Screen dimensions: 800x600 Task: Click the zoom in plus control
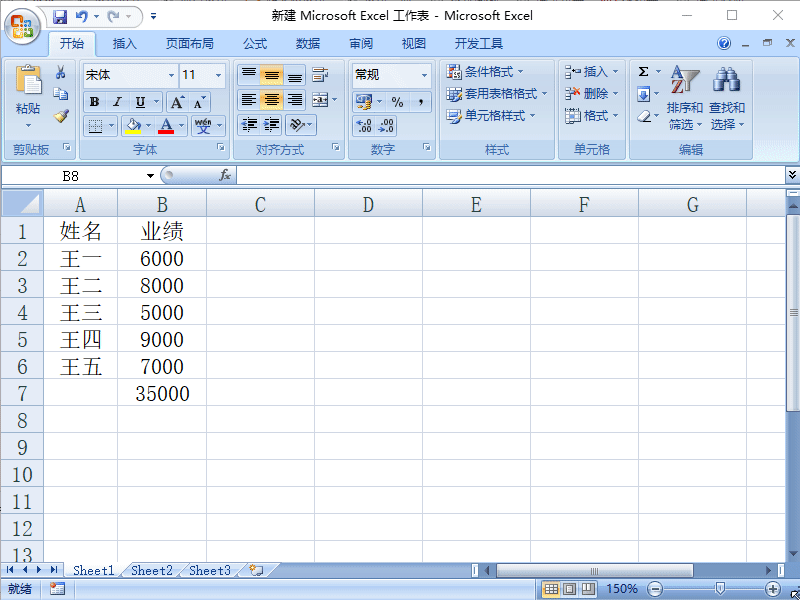click(x=774, y=589)
